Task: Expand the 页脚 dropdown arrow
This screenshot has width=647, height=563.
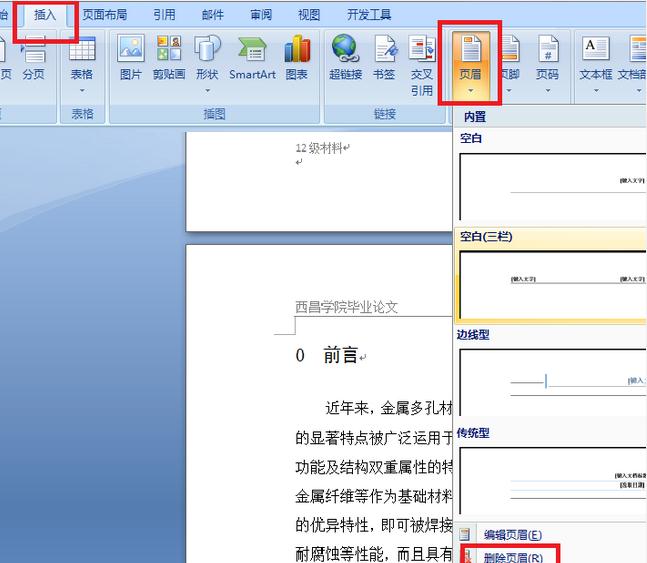Action: tap(509, 90)
